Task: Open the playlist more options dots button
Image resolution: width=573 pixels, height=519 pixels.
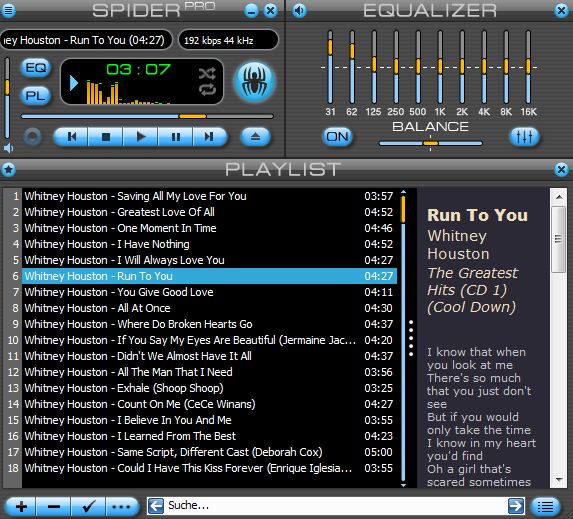Action: (121, 507)
